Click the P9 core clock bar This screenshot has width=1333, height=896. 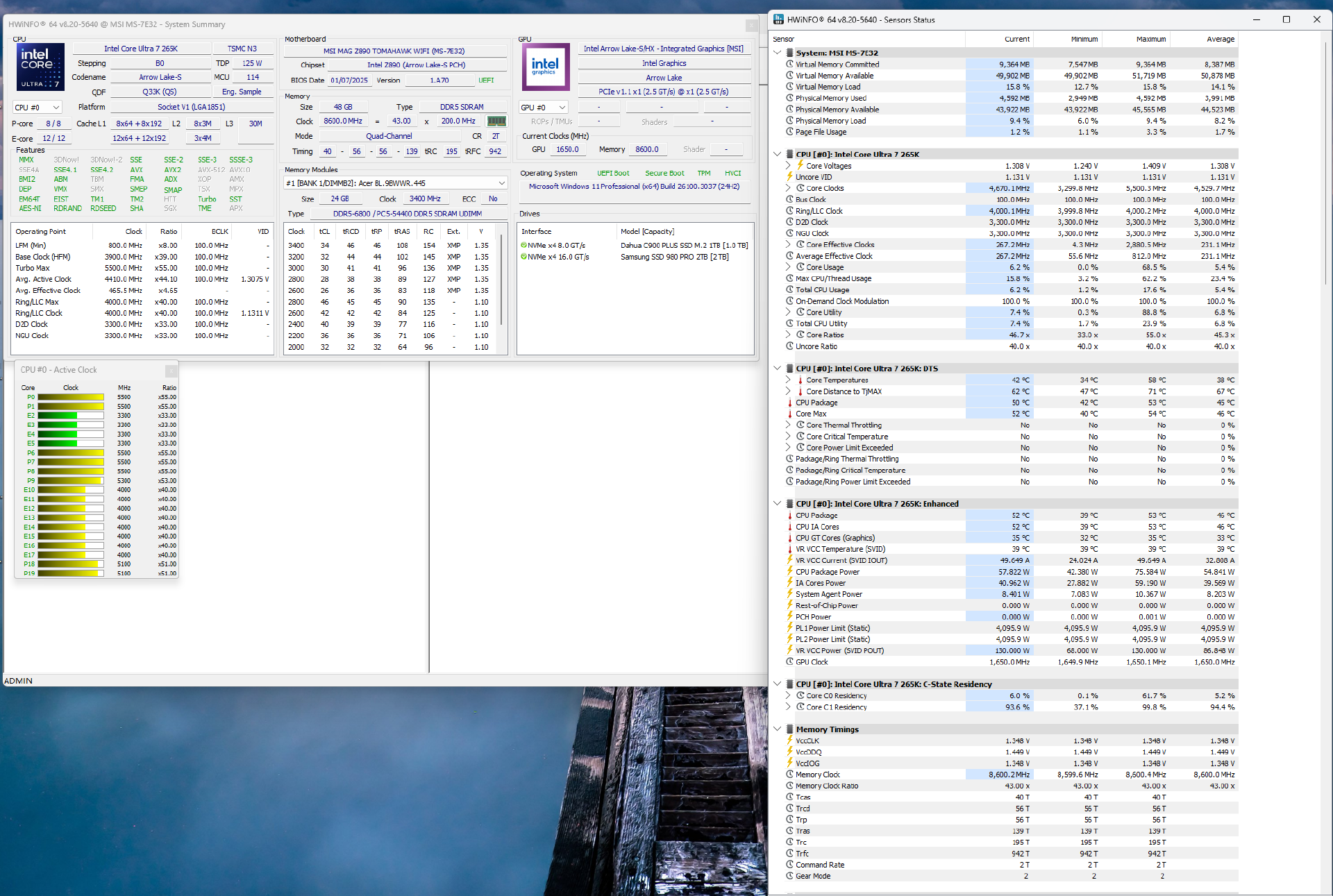tap(71, 480)
